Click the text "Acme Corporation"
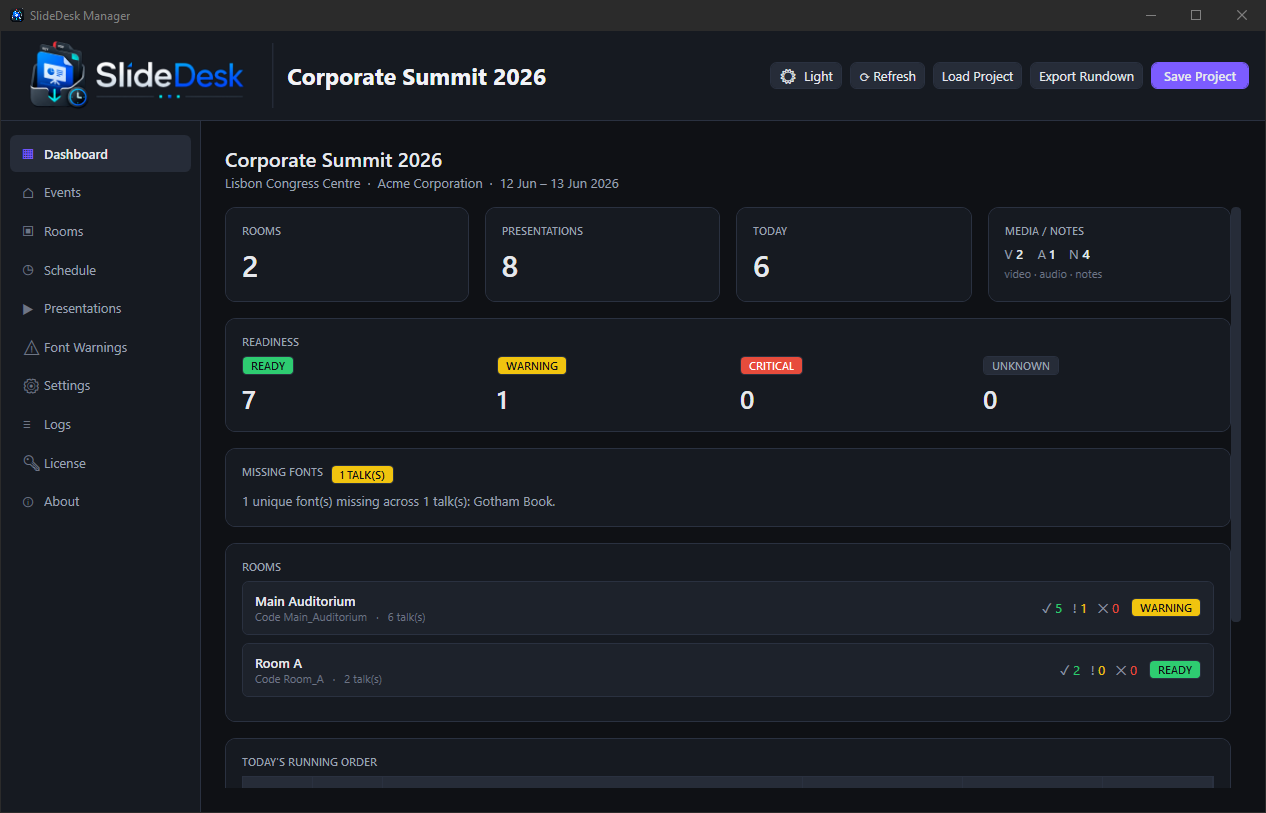Viewport: 1266px width, 813px height. [430, 184]
